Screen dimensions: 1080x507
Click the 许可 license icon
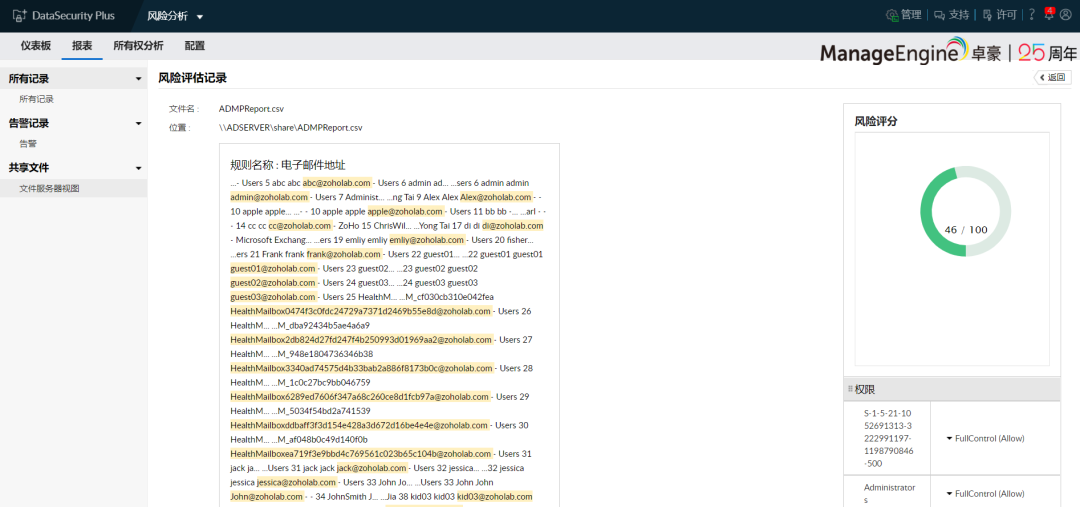coord(987,15)
